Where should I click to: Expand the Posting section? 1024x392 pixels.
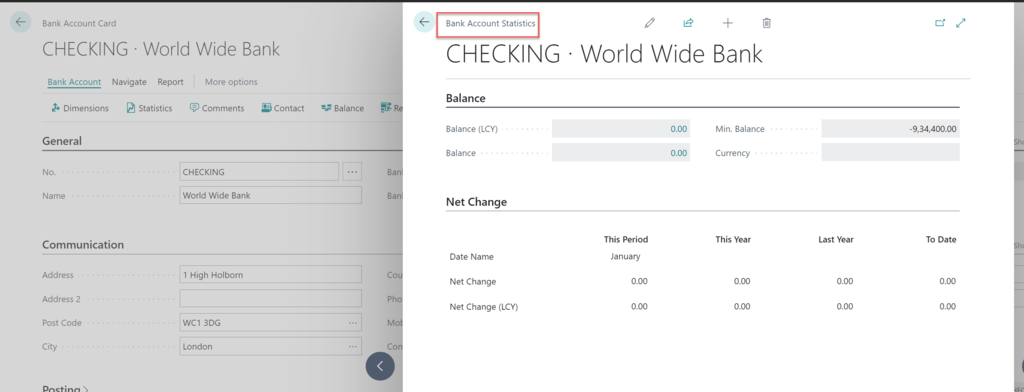pos(65,388)
